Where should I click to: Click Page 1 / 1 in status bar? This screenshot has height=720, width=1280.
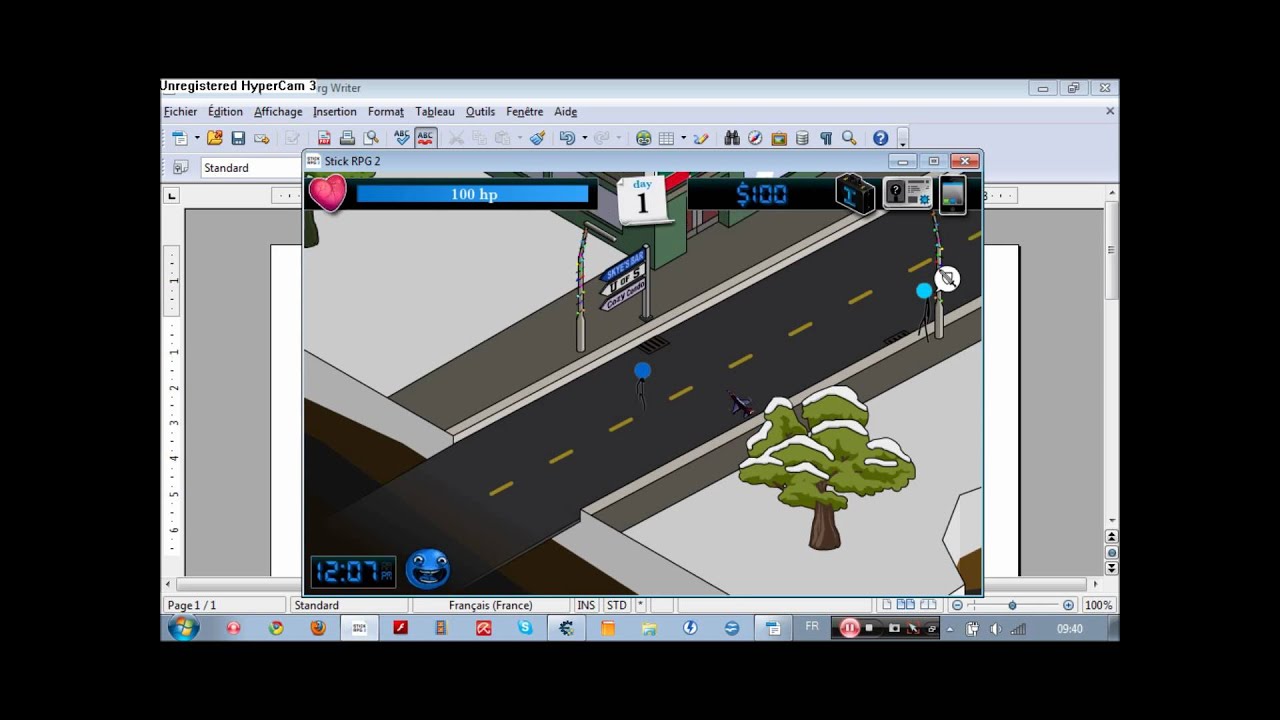(224, 605)
